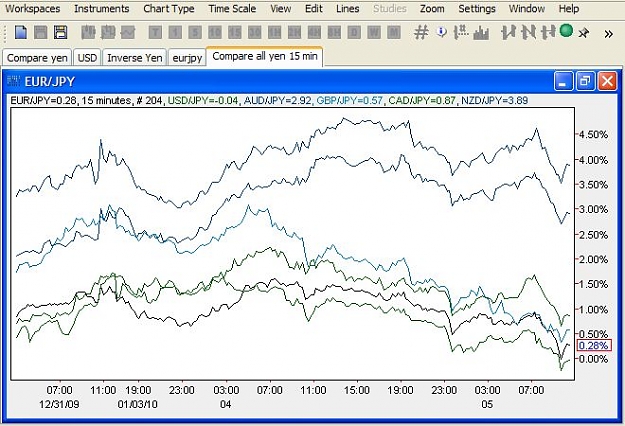This screenshot has height=426, width=625.
Task: Set tick time scale with T button
Action: click(155, 32)
